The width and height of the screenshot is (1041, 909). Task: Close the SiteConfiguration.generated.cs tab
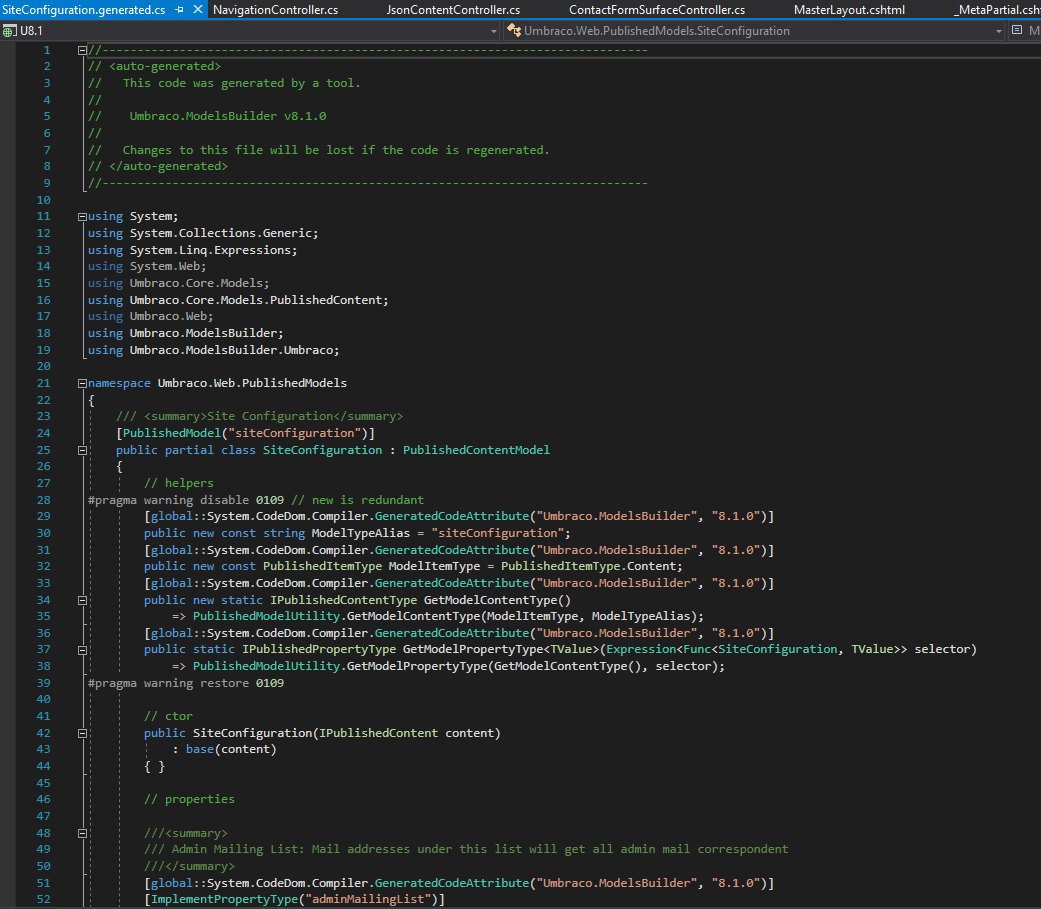click(198, 10)
